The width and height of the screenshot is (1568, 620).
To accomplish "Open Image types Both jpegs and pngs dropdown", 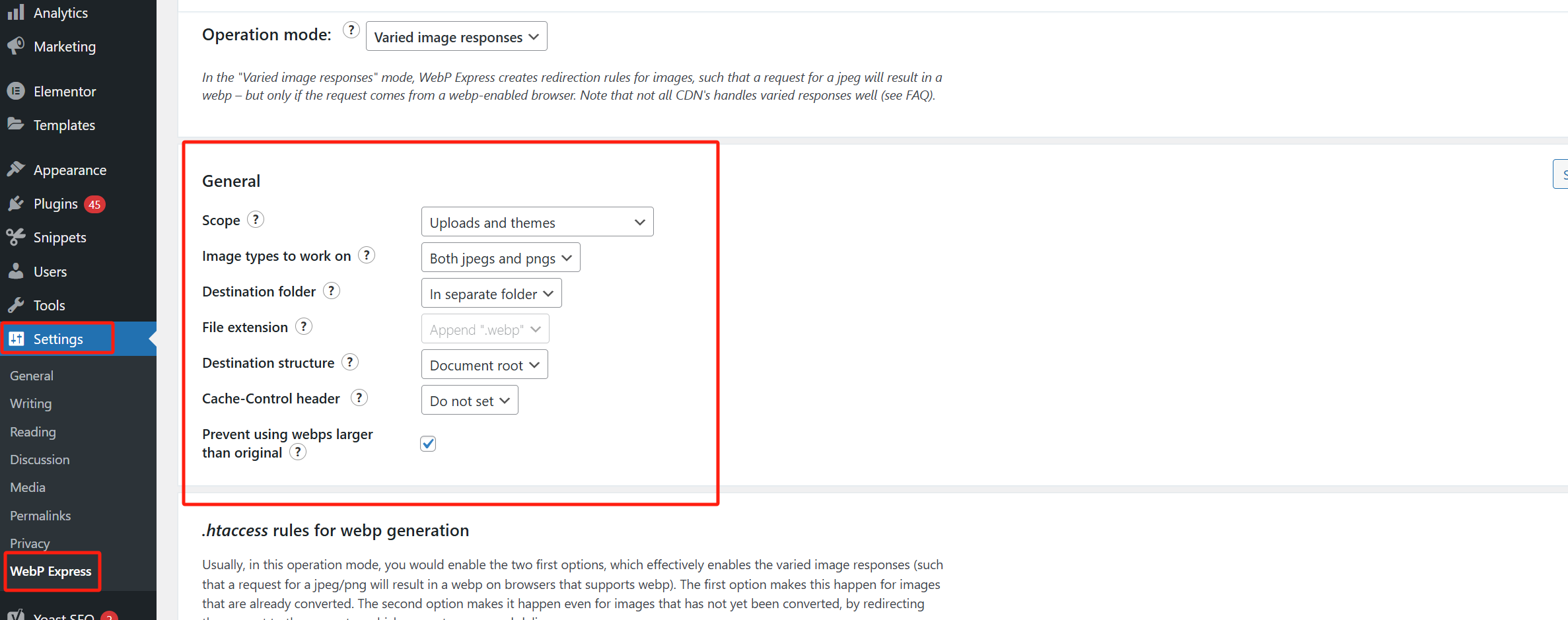I will coord(500,258).
